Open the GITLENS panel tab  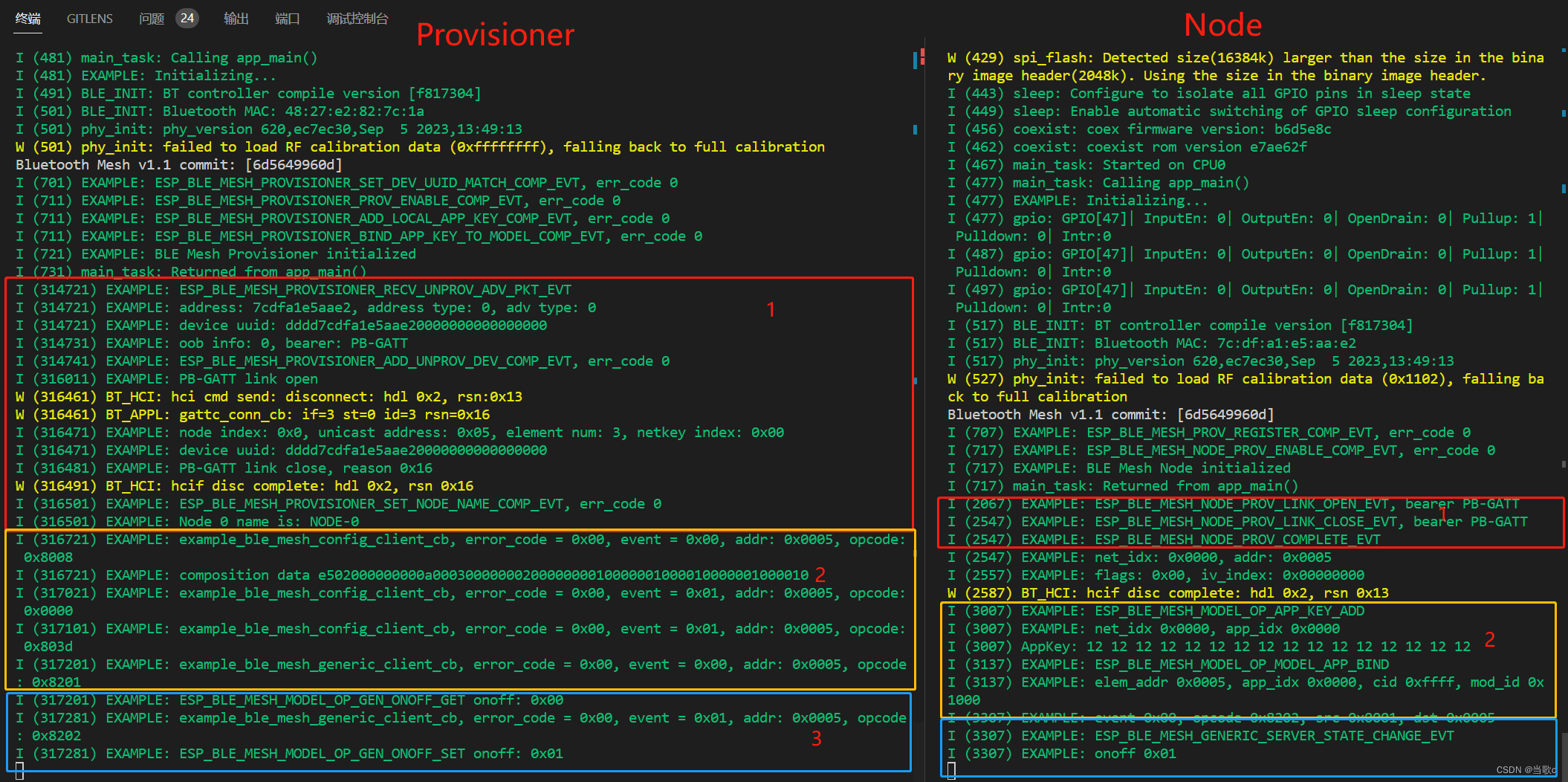tap(90, 19)
